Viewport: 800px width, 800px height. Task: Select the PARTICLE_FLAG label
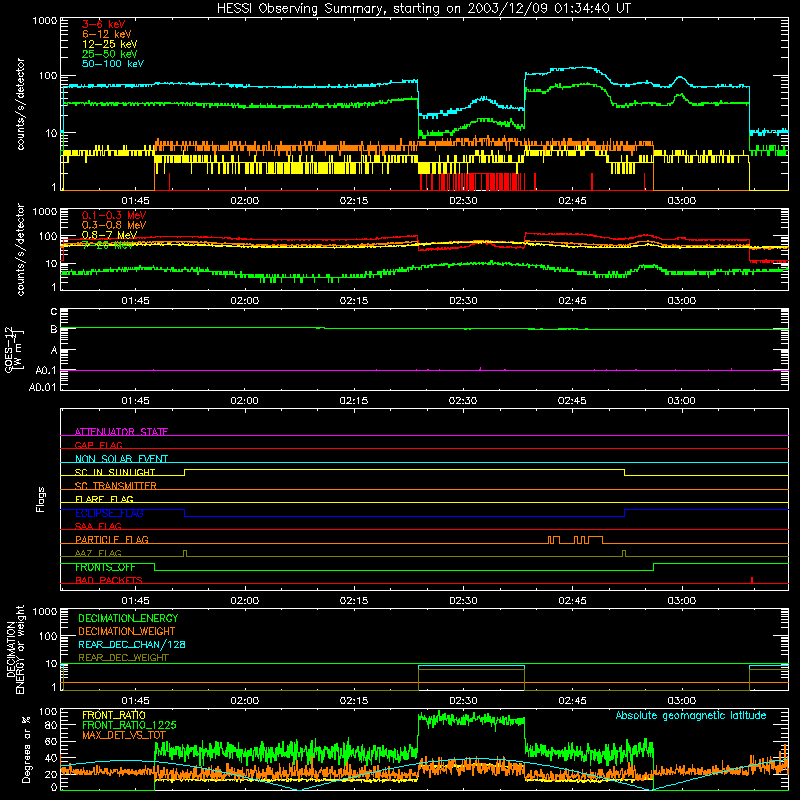click(112, 540)
